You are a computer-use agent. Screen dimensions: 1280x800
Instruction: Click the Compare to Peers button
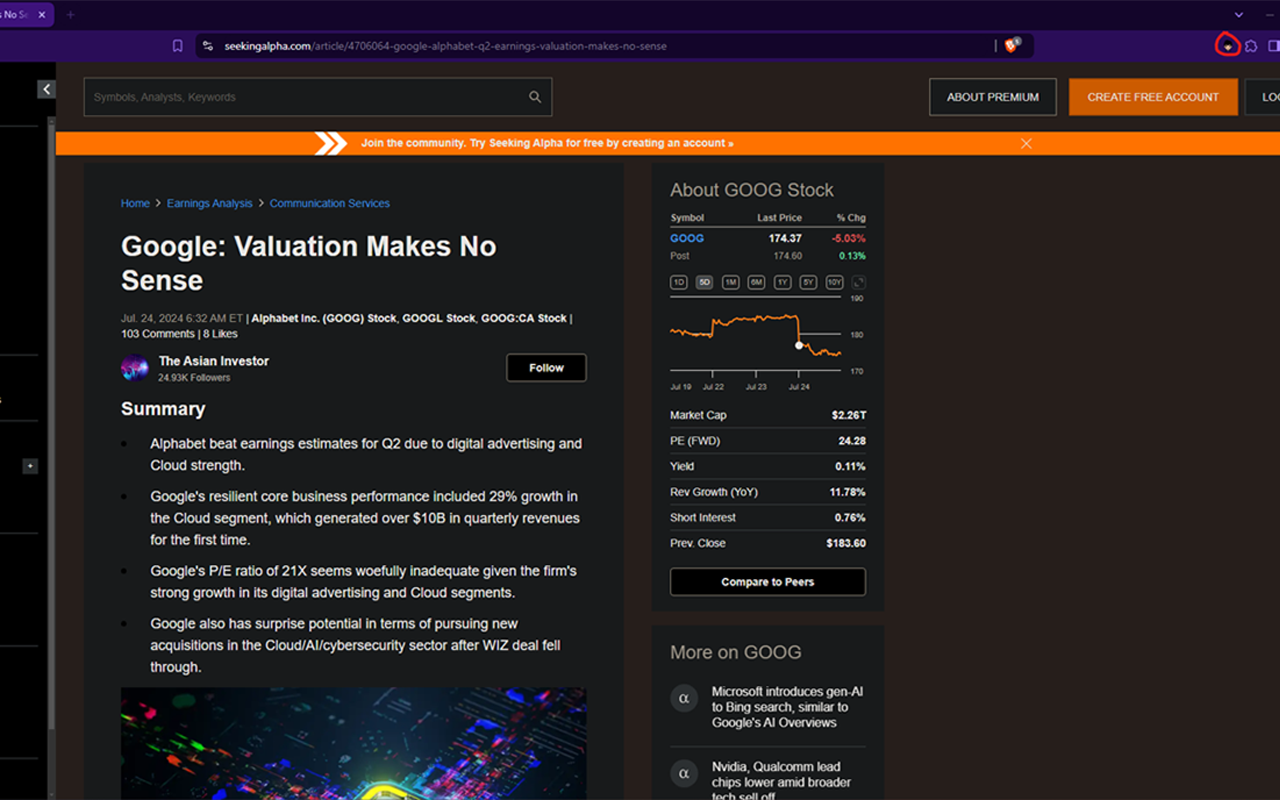pyautogui.click(x=768, y=582)
